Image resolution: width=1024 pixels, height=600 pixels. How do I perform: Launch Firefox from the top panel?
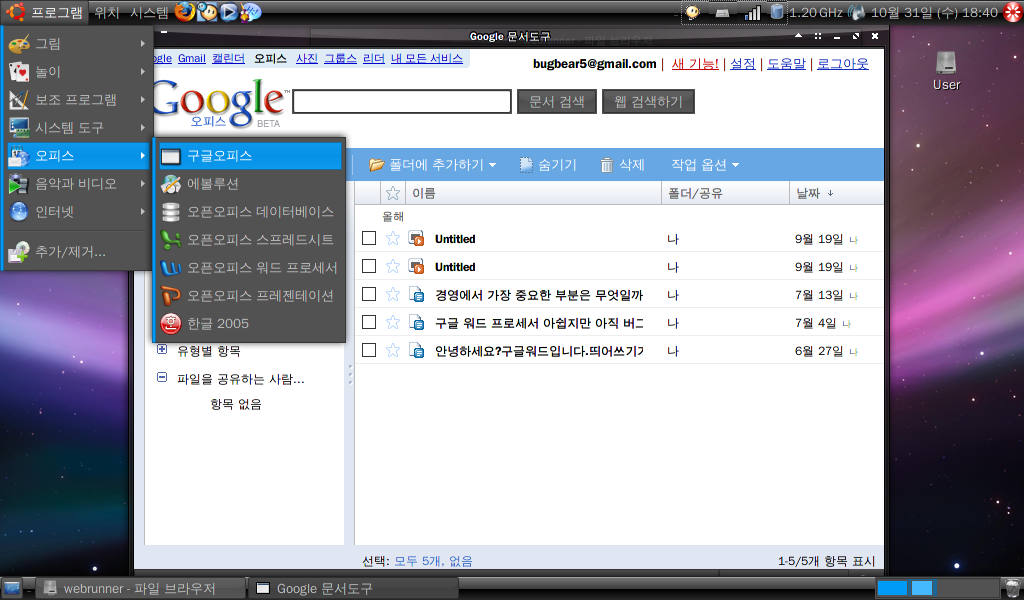click(x=185, y=12)
